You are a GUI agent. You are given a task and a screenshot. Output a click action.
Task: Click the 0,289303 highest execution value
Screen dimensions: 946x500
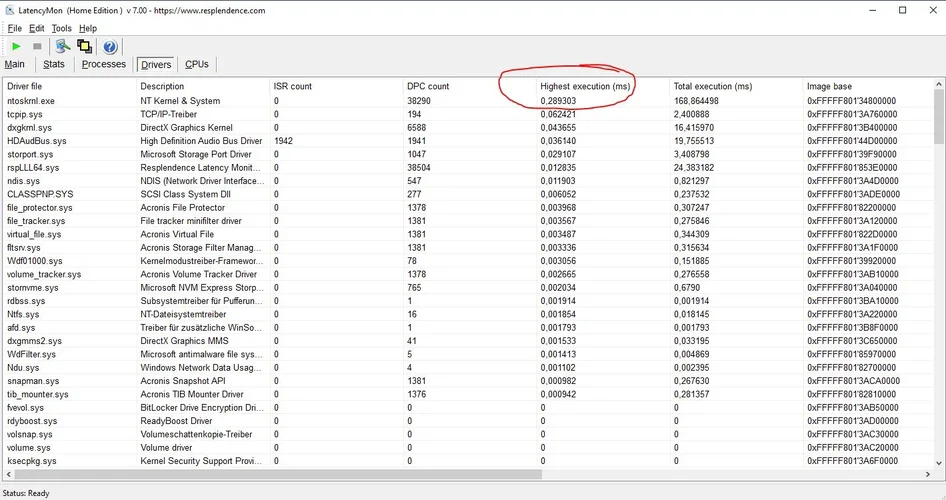click(558, 101)
